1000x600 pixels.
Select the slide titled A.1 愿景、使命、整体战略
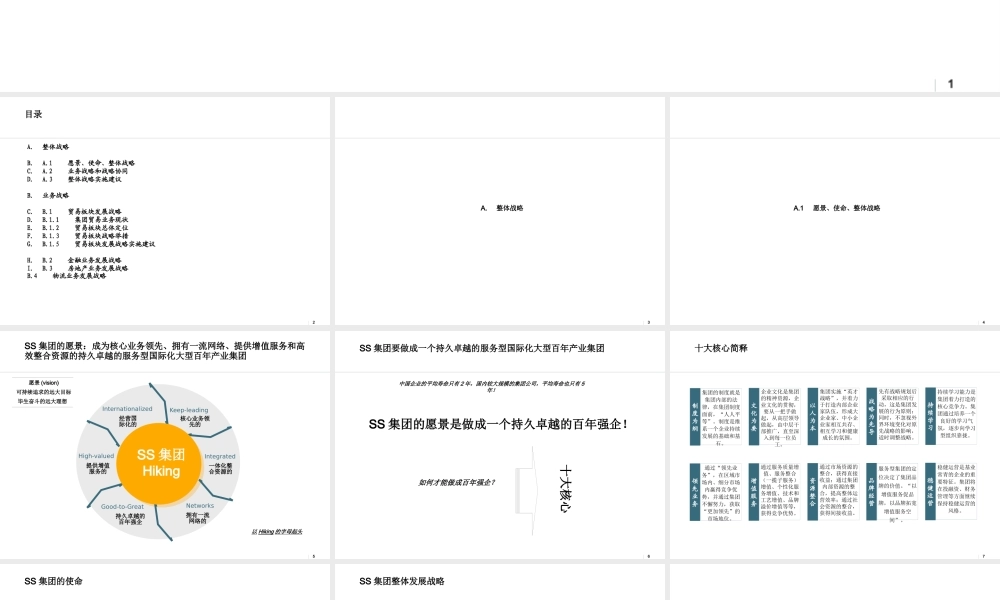(x=835, y=211)
